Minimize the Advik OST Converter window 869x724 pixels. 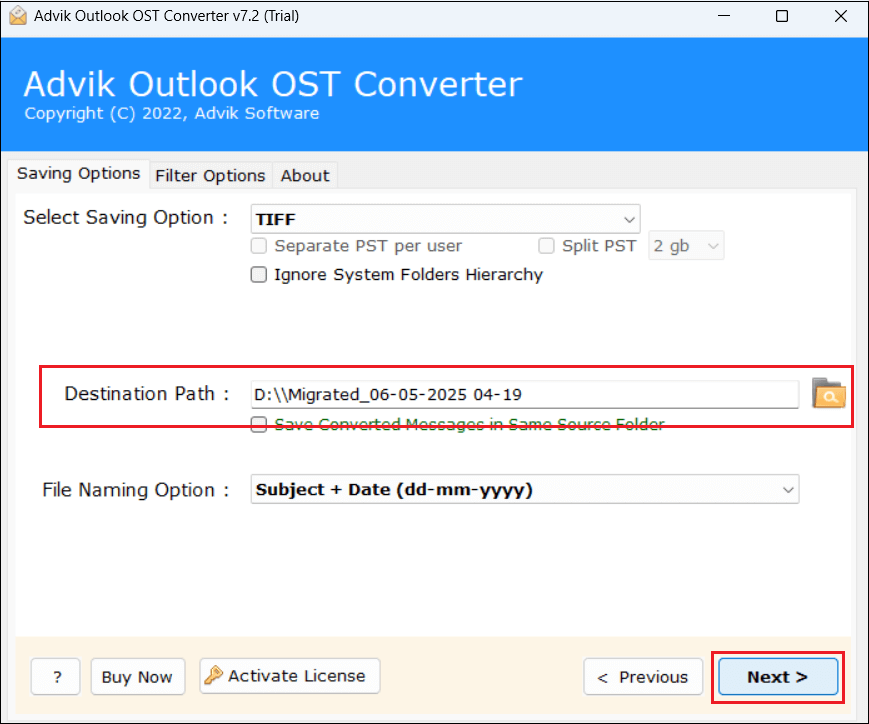pyautogui.click(x=724, y=16)
